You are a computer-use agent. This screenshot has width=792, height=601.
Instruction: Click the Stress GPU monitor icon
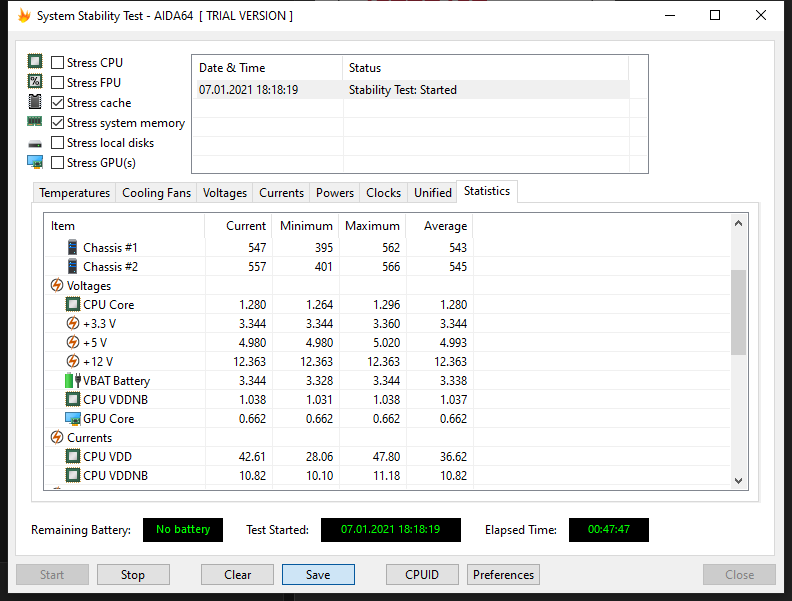[x=35, y=162]
